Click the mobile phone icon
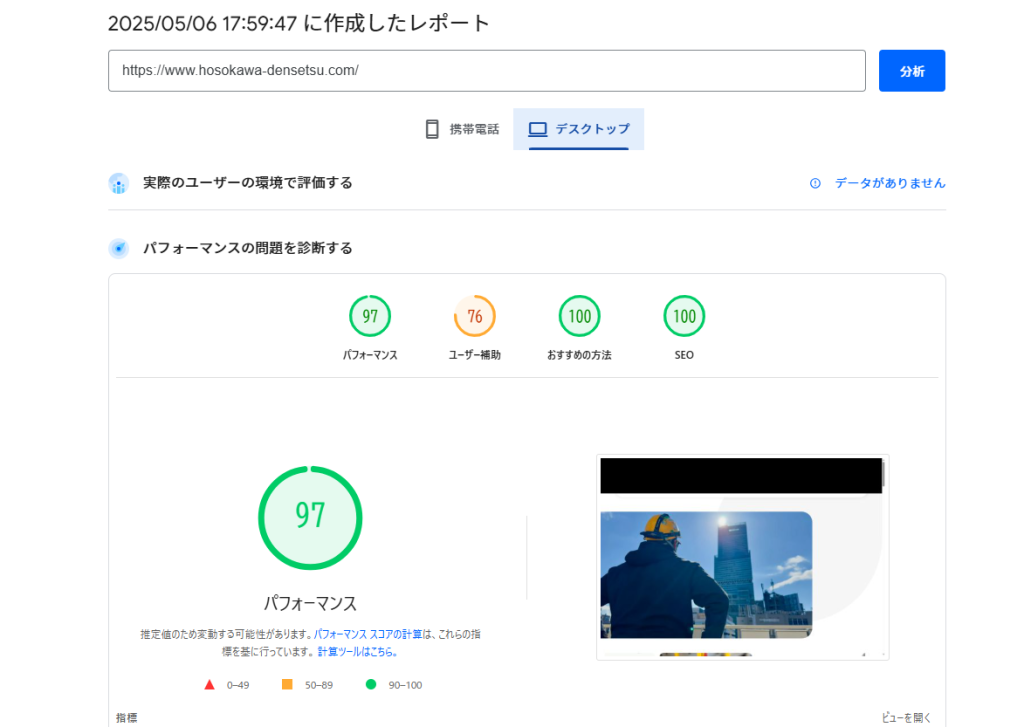 (x=432, y=129)
